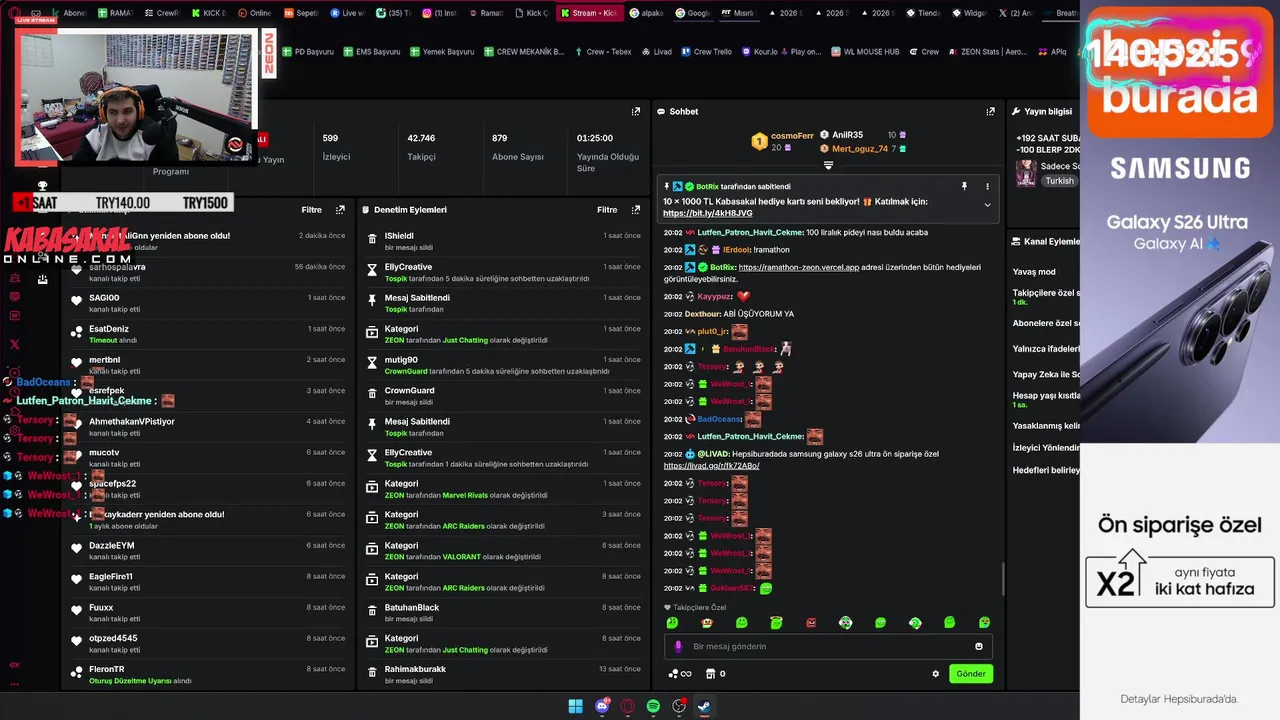
Task: Switch to the Online browser tab
Action: click(254, 13)
